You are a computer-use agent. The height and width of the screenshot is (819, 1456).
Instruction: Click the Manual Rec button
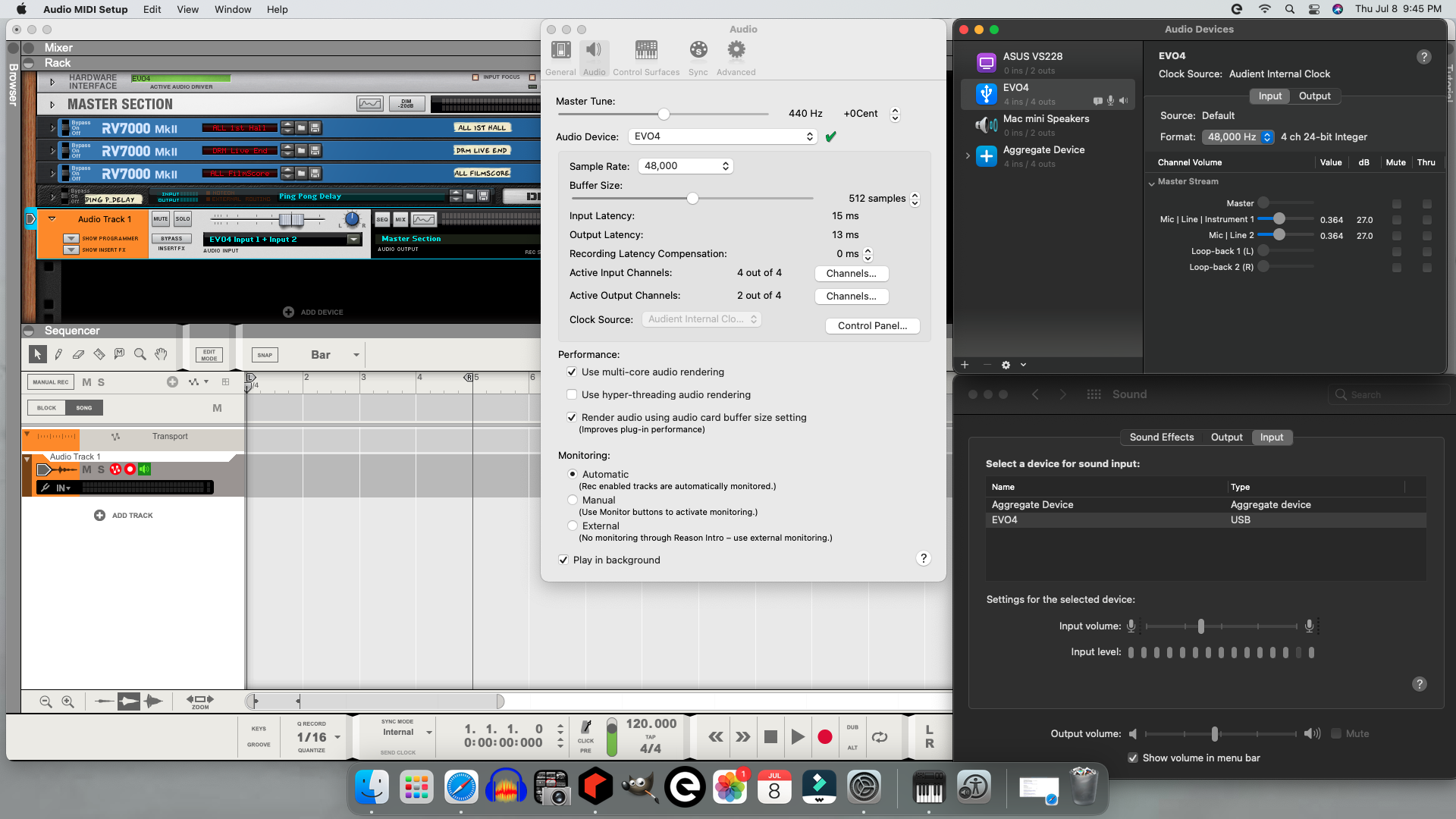click(x=51, y=382)
